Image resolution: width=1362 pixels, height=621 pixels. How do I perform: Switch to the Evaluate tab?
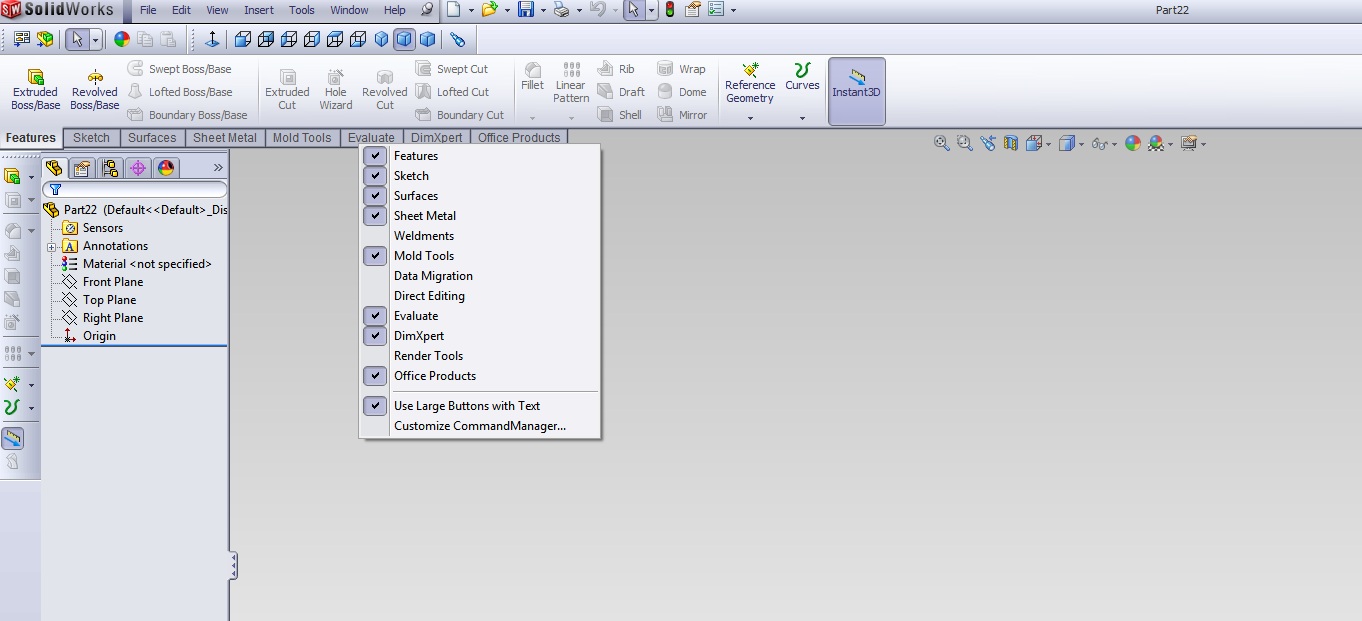point(371,138)
